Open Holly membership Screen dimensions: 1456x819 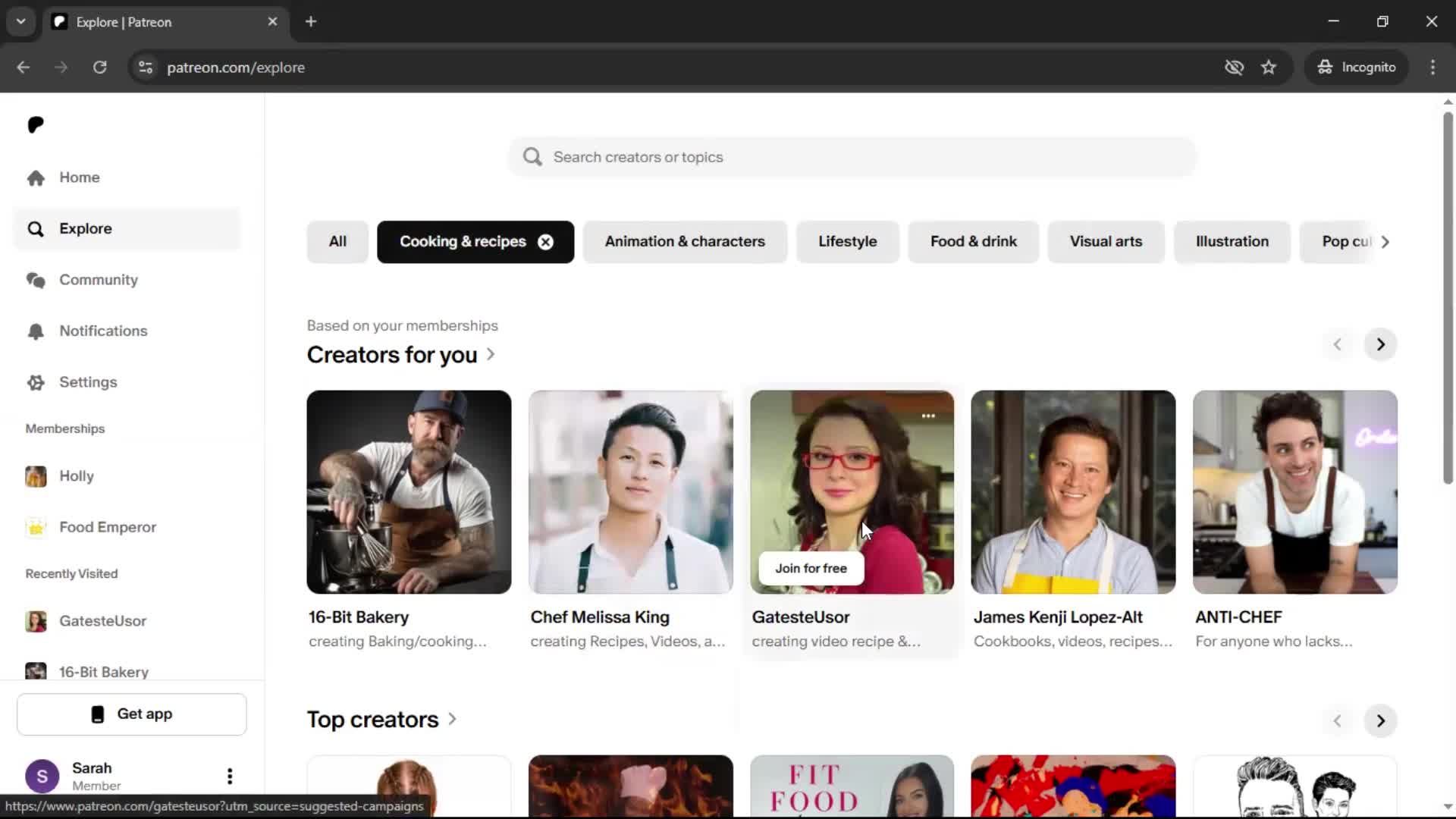[127, 476]
